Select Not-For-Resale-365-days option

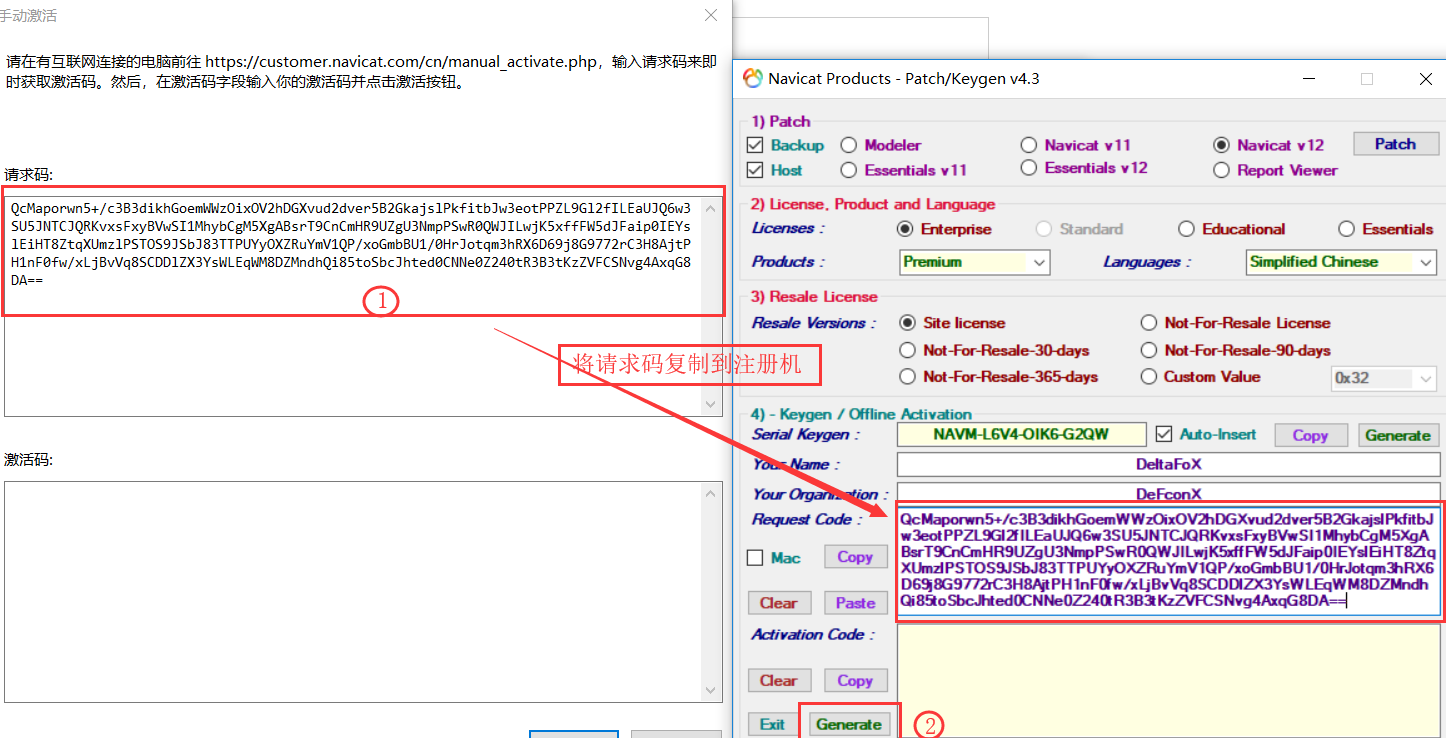tap(908, 377)
